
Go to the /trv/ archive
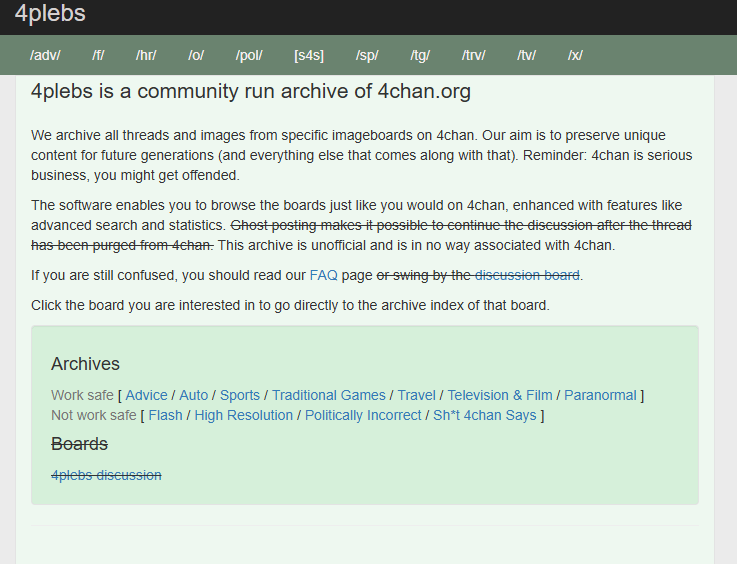pos(474,55)
